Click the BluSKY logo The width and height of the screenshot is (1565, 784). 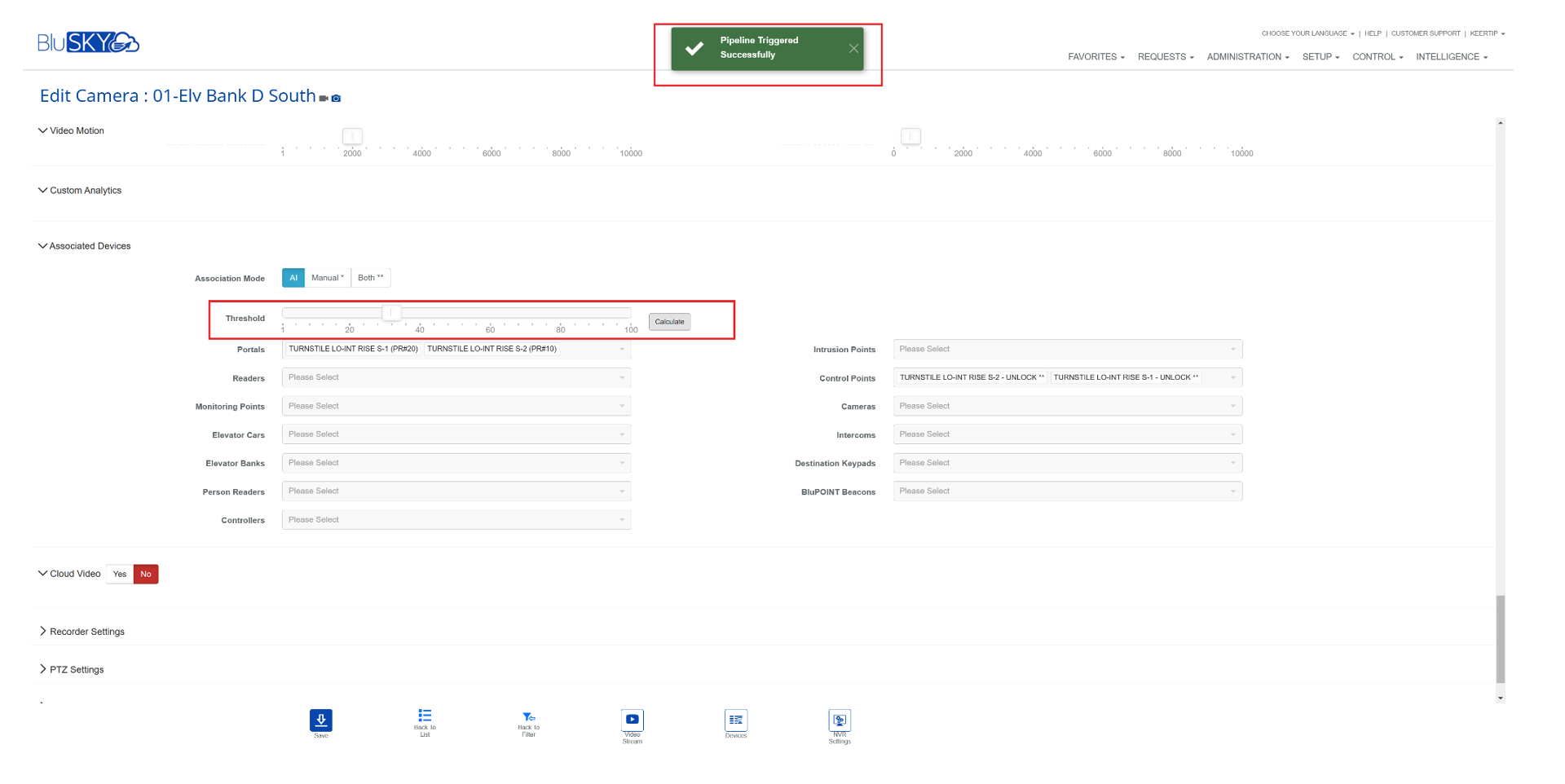(88, 42)
